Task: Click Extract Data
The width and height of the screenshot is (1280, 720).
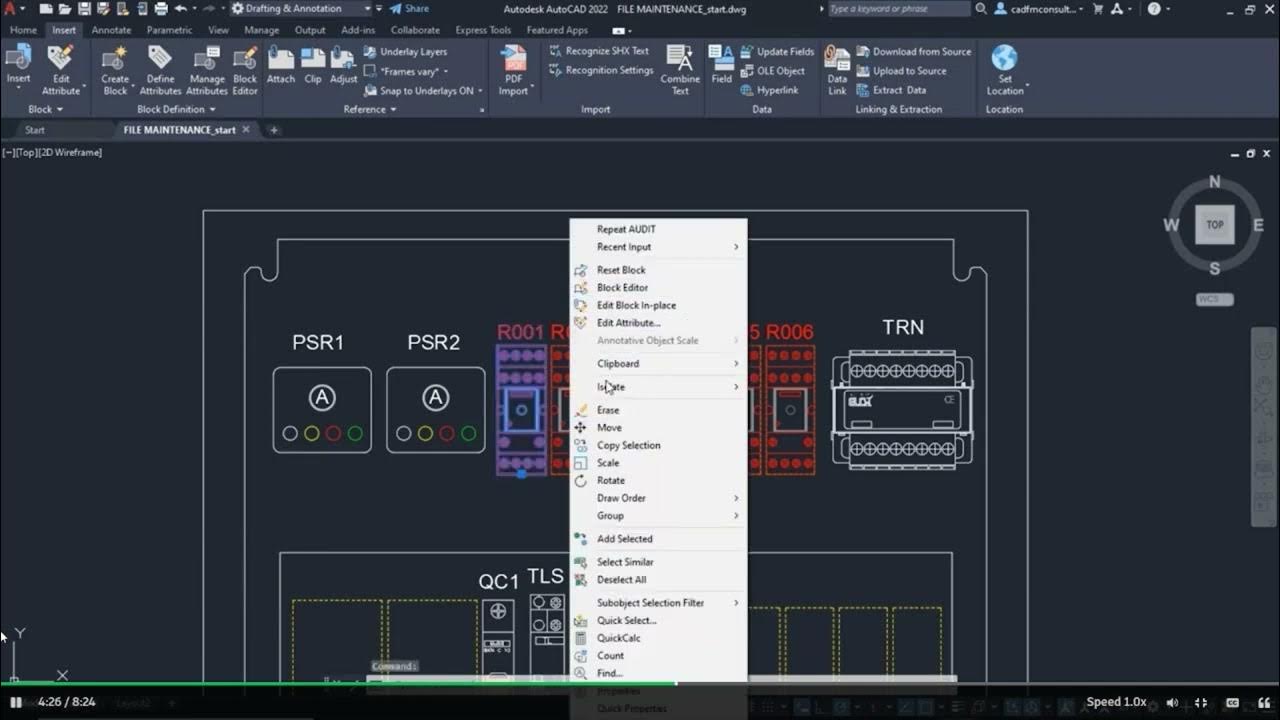Action: [891, 90]
